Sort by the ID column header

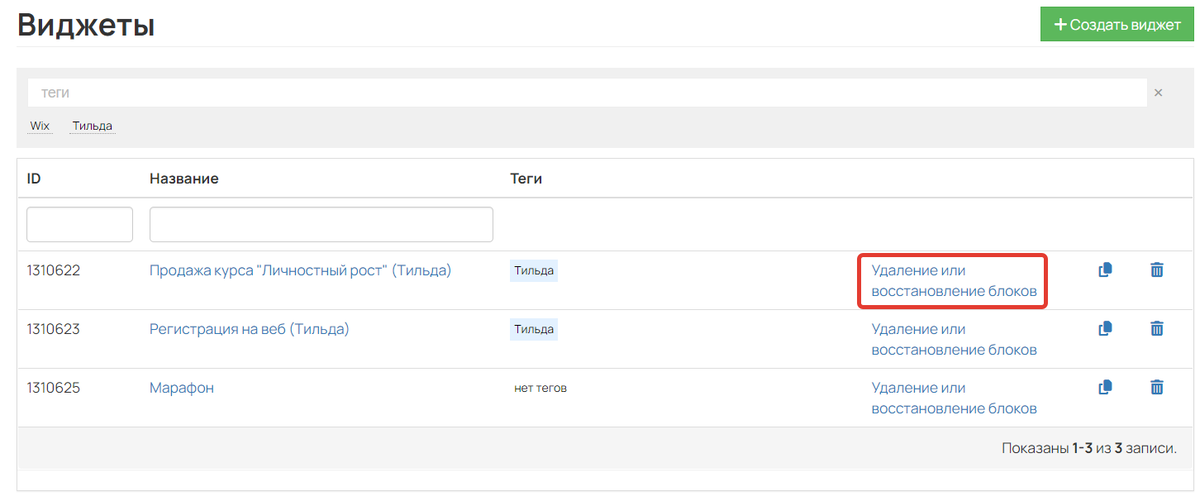tap(34, 178)
